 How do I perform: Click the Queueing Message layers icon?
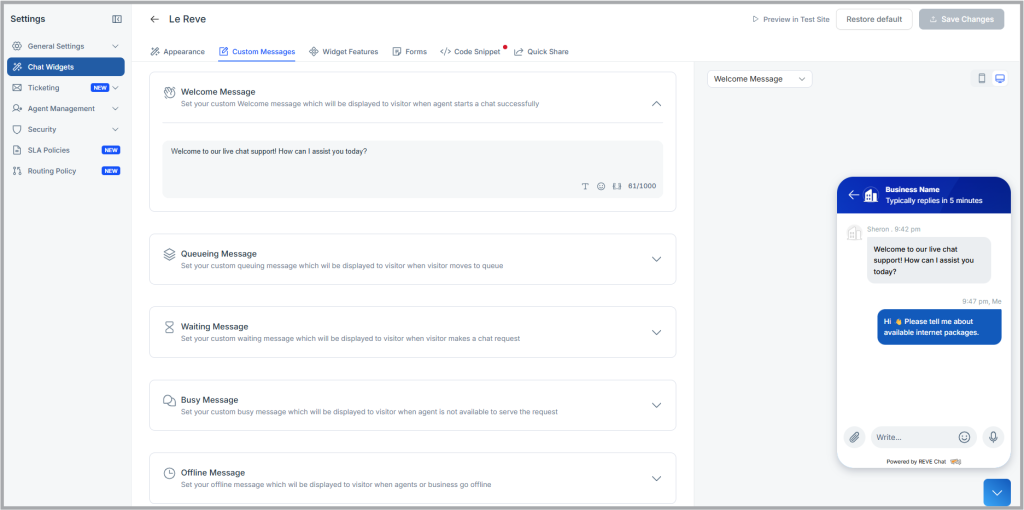169,254
